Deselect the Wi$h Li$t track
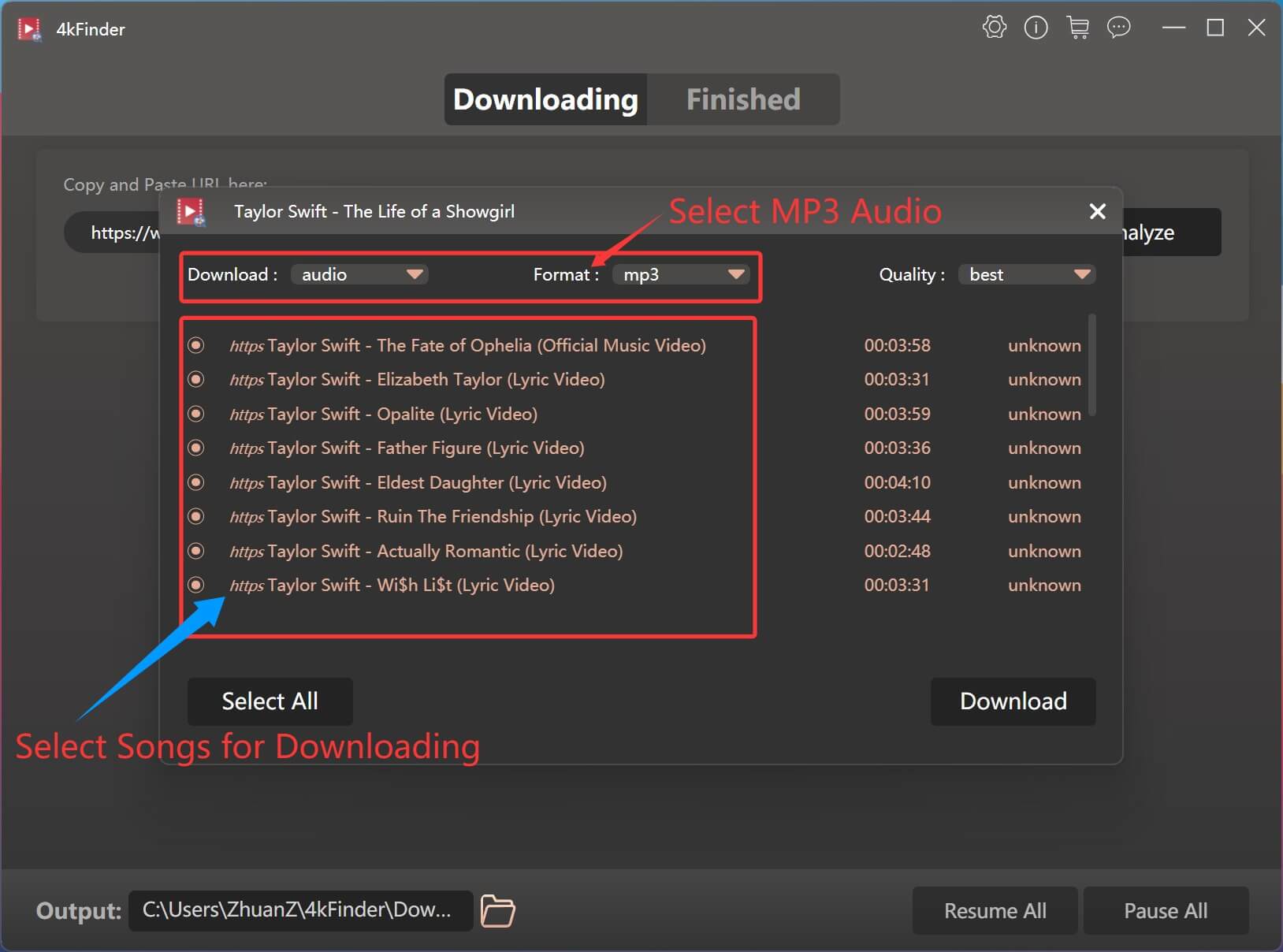Image resolution: width=1283 pixels, height=952 pixels. [x=196, y=585]
